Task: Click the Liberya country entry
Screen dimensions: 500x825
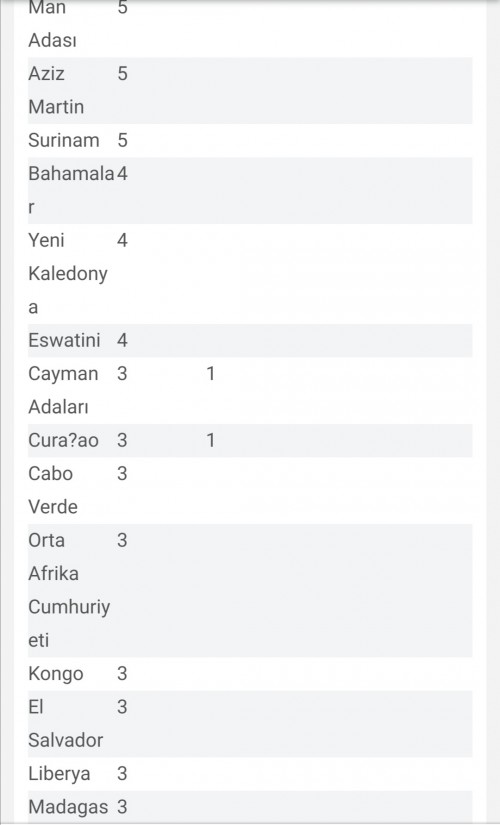Action: pos(59,774)
